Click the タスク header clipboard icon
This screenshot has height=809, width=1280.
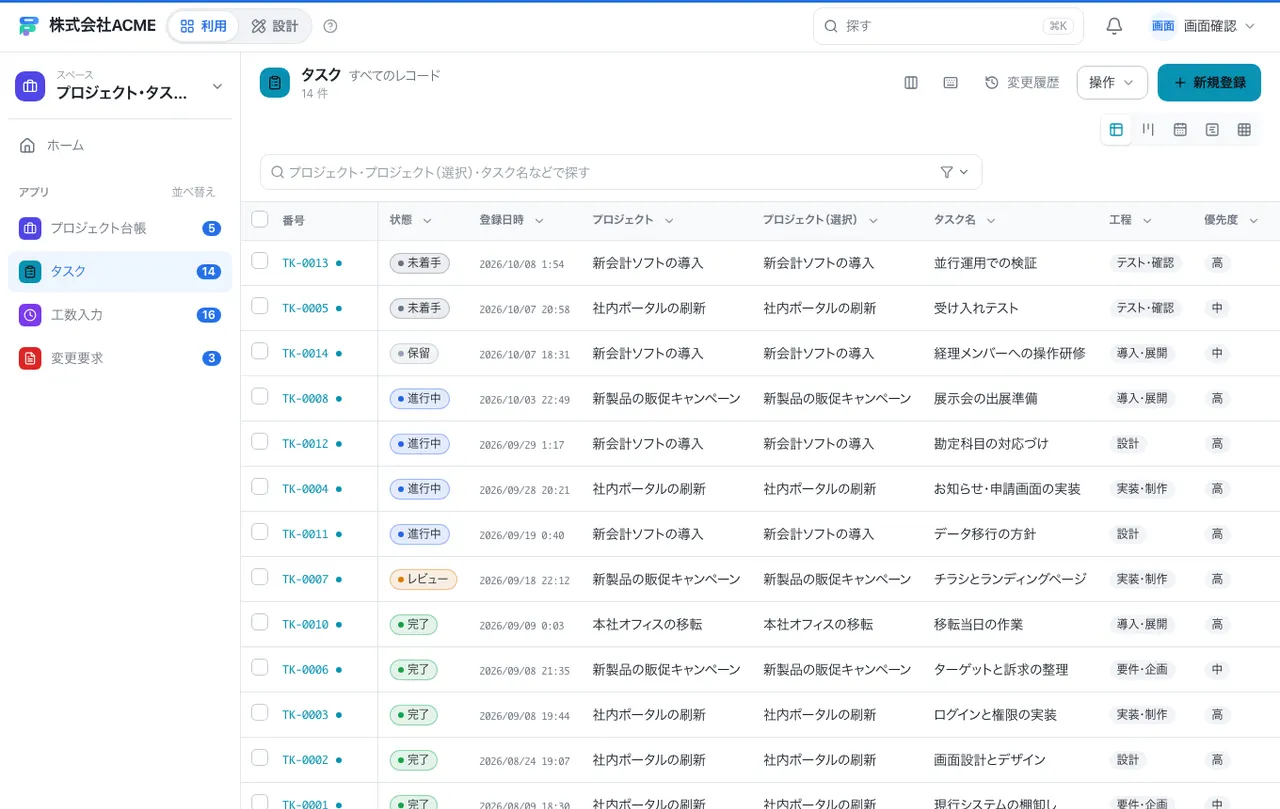point(275,83)
